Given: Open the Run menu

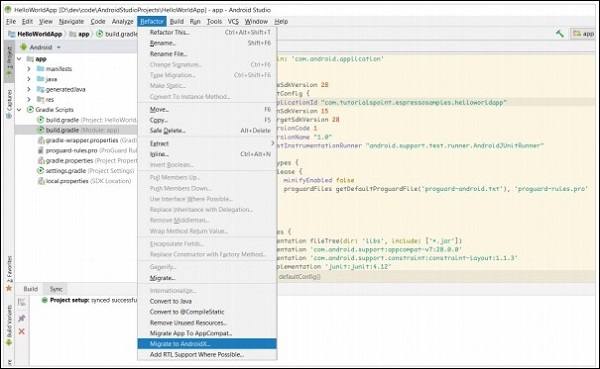Looking at the screenshot, I should tap(195, 21).
